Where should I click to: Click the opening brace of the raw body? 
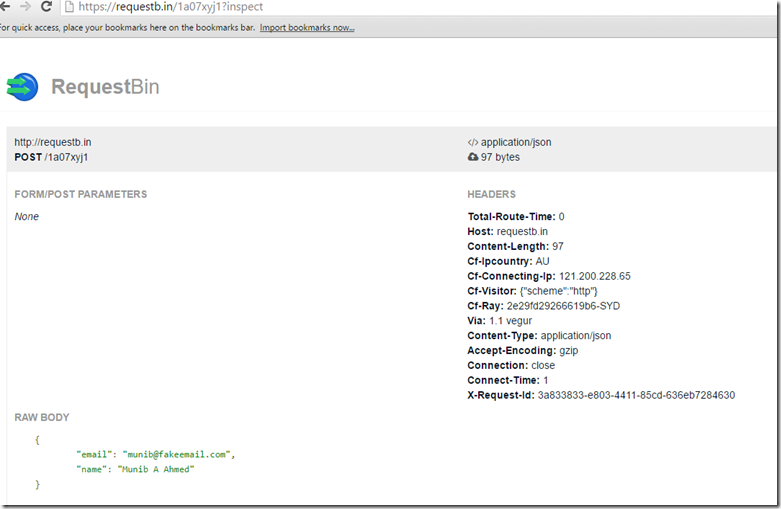click(37, 440)
